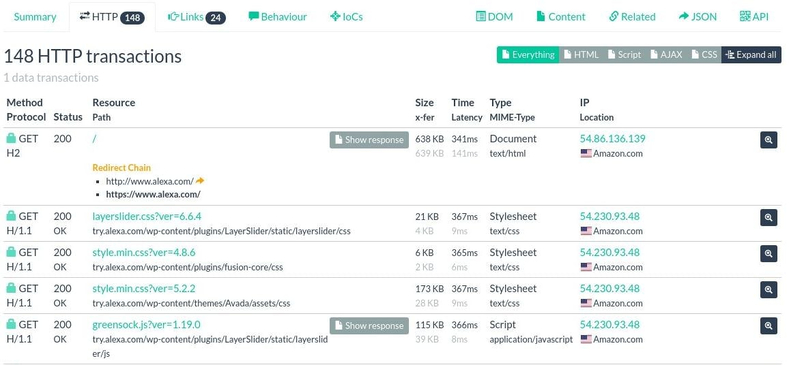Screen dimensions: 789x365
Task: Click the 638 KB size value
Action: [429, 139]
